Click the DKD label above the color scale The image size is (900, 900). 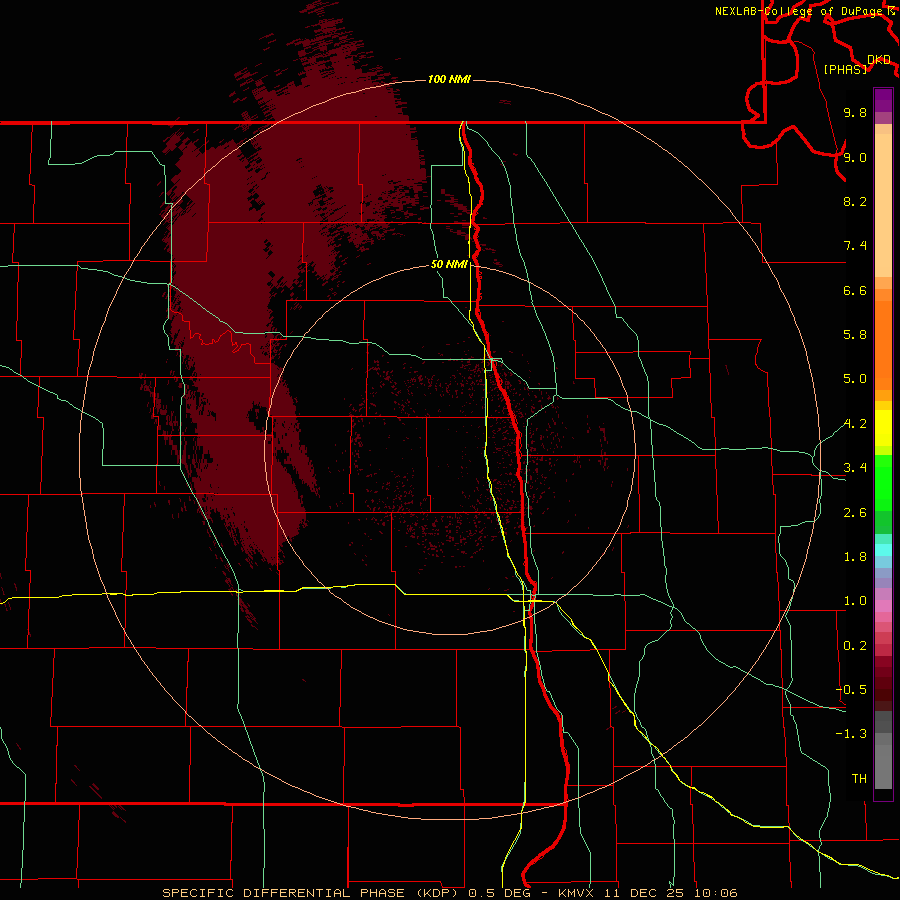click(x=879, y=59)
